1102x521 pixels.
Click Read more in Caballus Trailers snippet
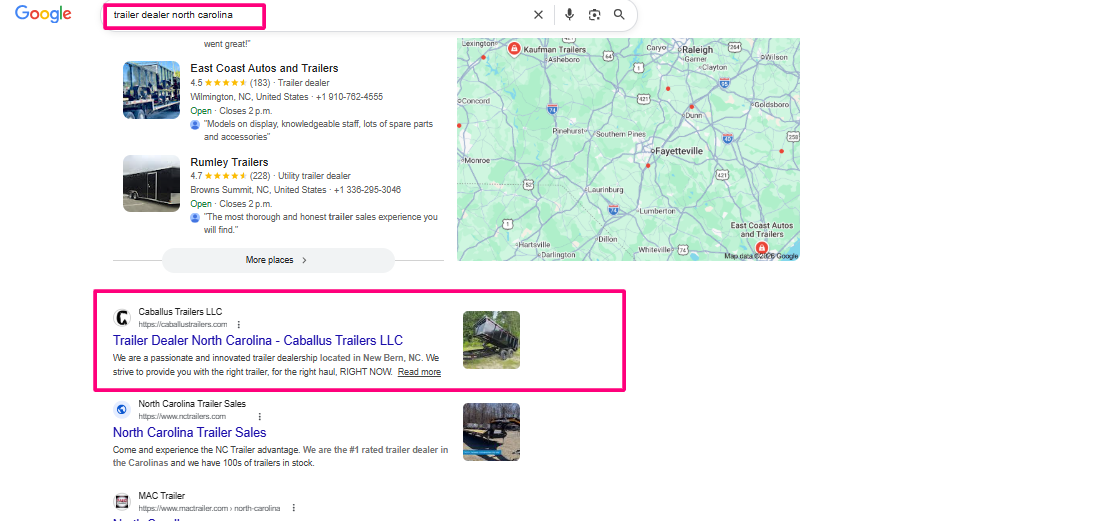pyautogui.click(x=419, y=372)
